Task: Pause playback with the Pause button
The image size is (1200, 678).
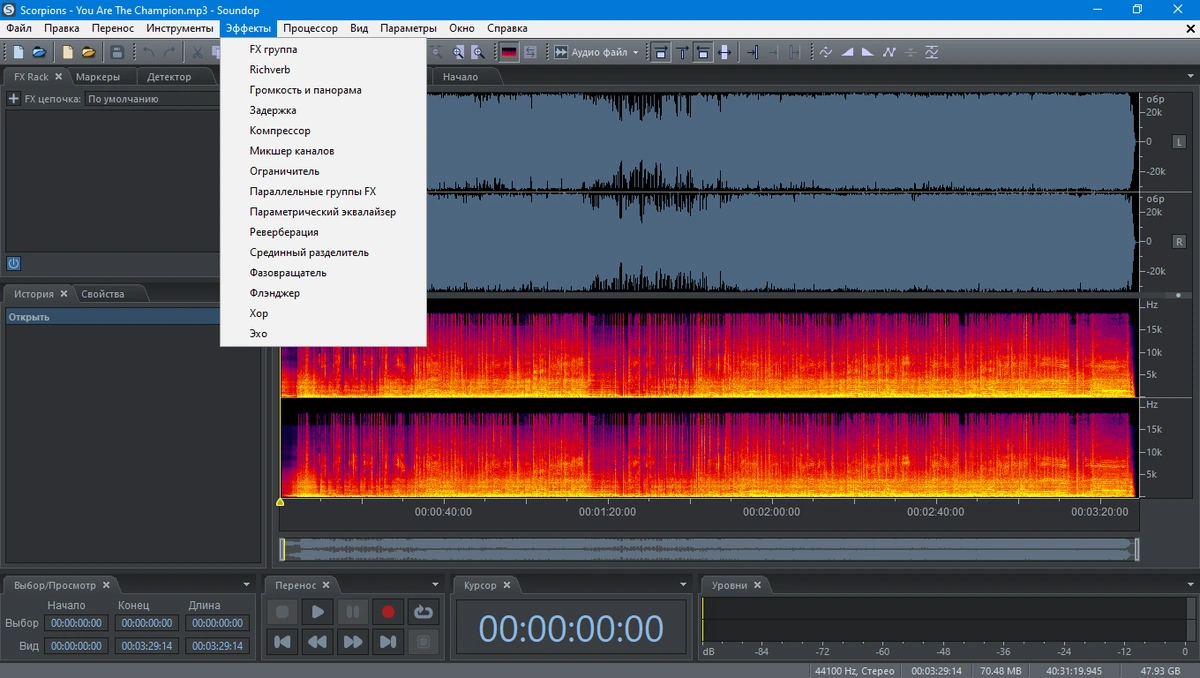Action: tap(353, 612)
